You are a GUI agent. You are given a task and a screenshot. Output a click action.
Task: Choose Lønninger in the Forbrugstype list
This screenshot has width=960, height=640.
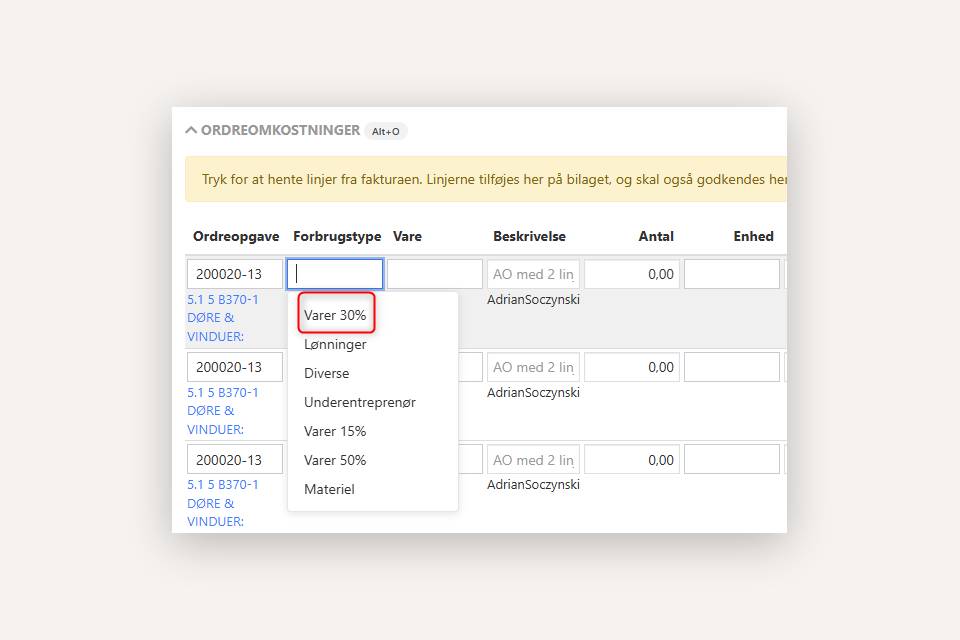[335, 344]
